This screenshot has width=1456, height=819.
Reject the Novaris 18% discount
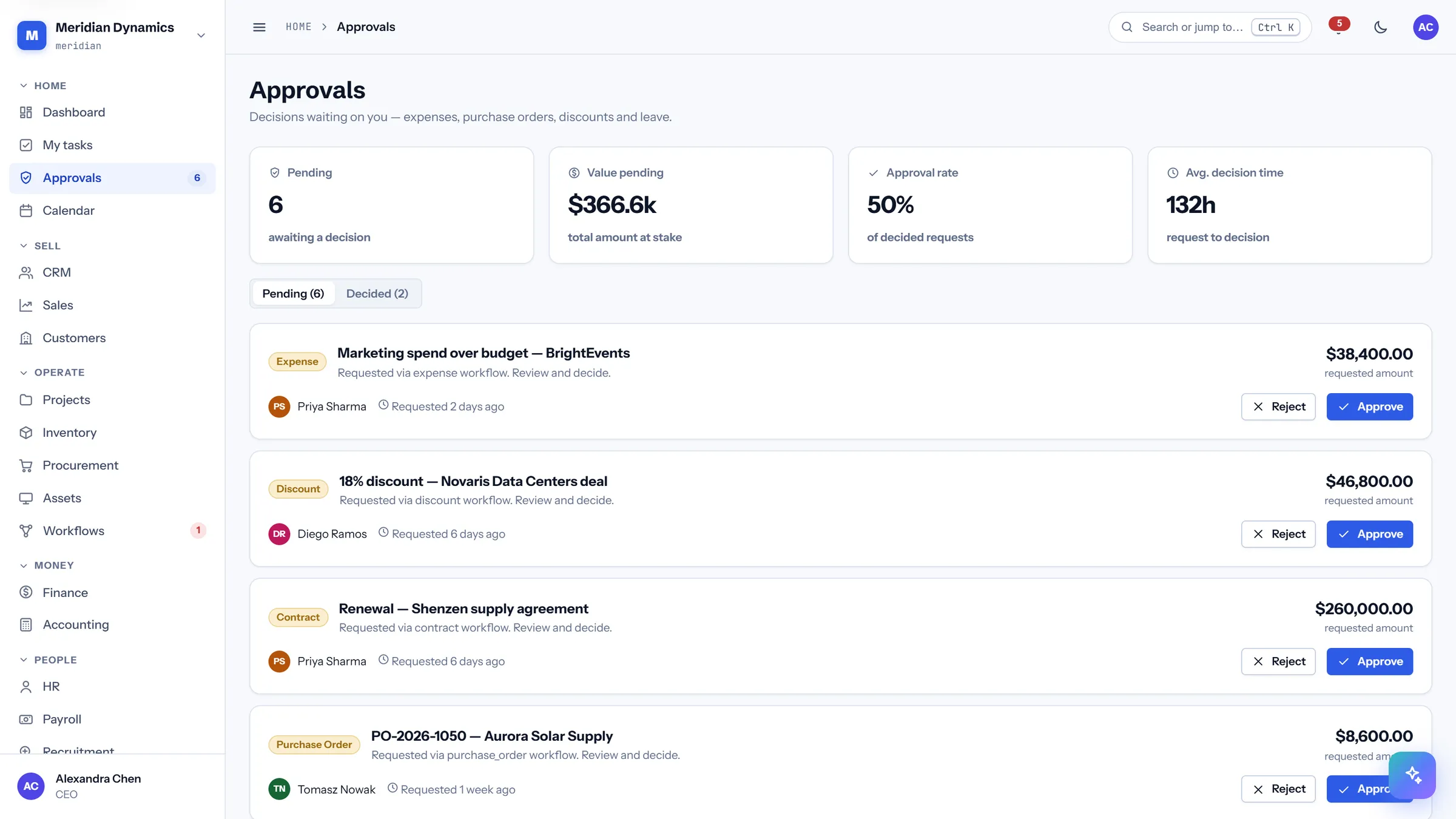[1278, 534]
